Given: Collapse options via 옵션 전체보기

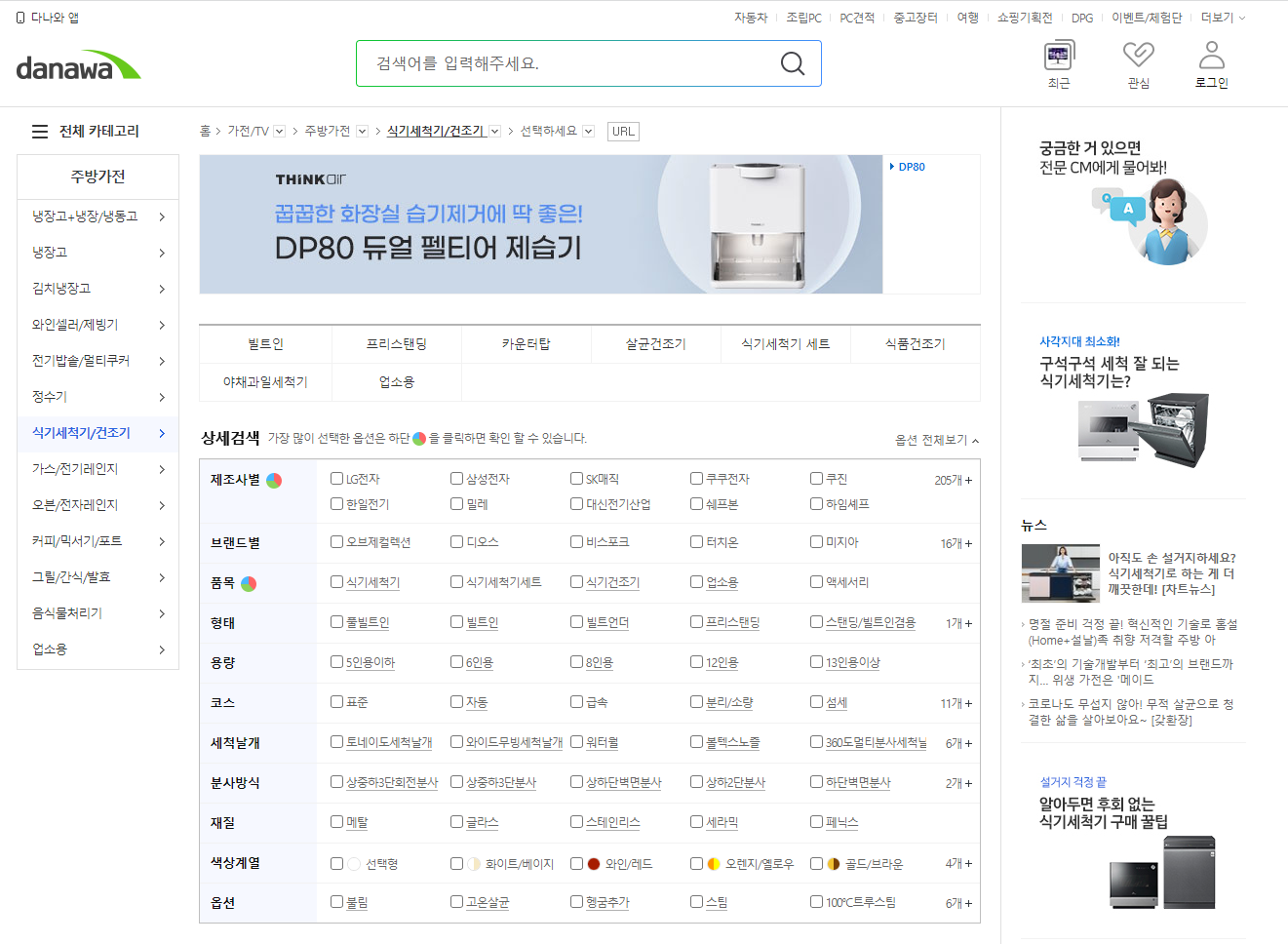Looking at the screenshot, I should coord(937,441).
